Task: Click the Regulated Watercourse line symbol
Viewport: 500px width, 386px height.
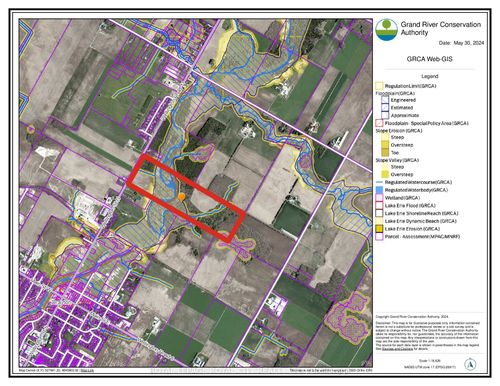Action: [380, 182]
